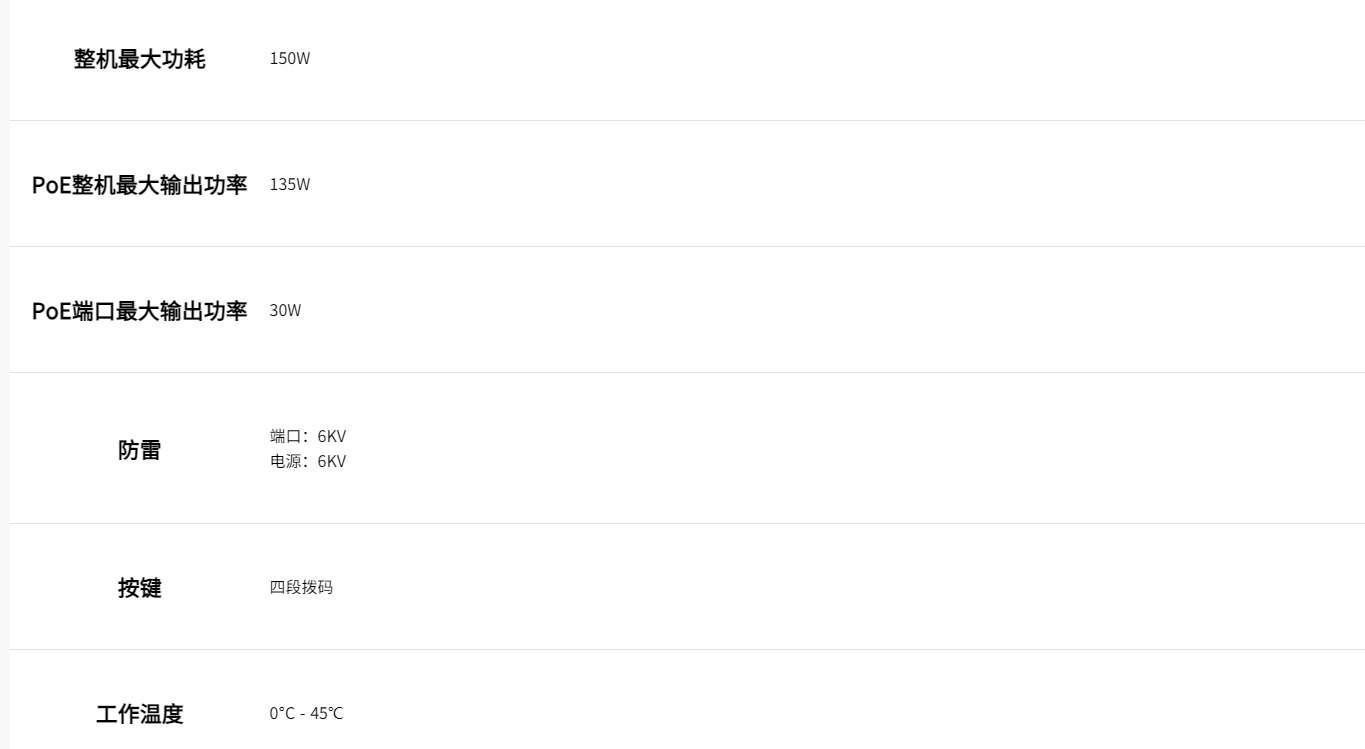Click the 整机最大功耗 label
This screenshot has height=749, width=1365.
[139, 59]
